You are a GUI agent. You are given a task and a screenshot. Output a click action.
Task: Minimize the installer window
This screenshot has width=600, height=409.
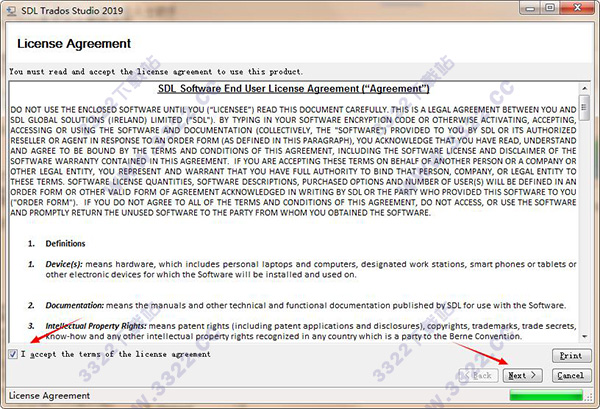(x=530, y=8)
